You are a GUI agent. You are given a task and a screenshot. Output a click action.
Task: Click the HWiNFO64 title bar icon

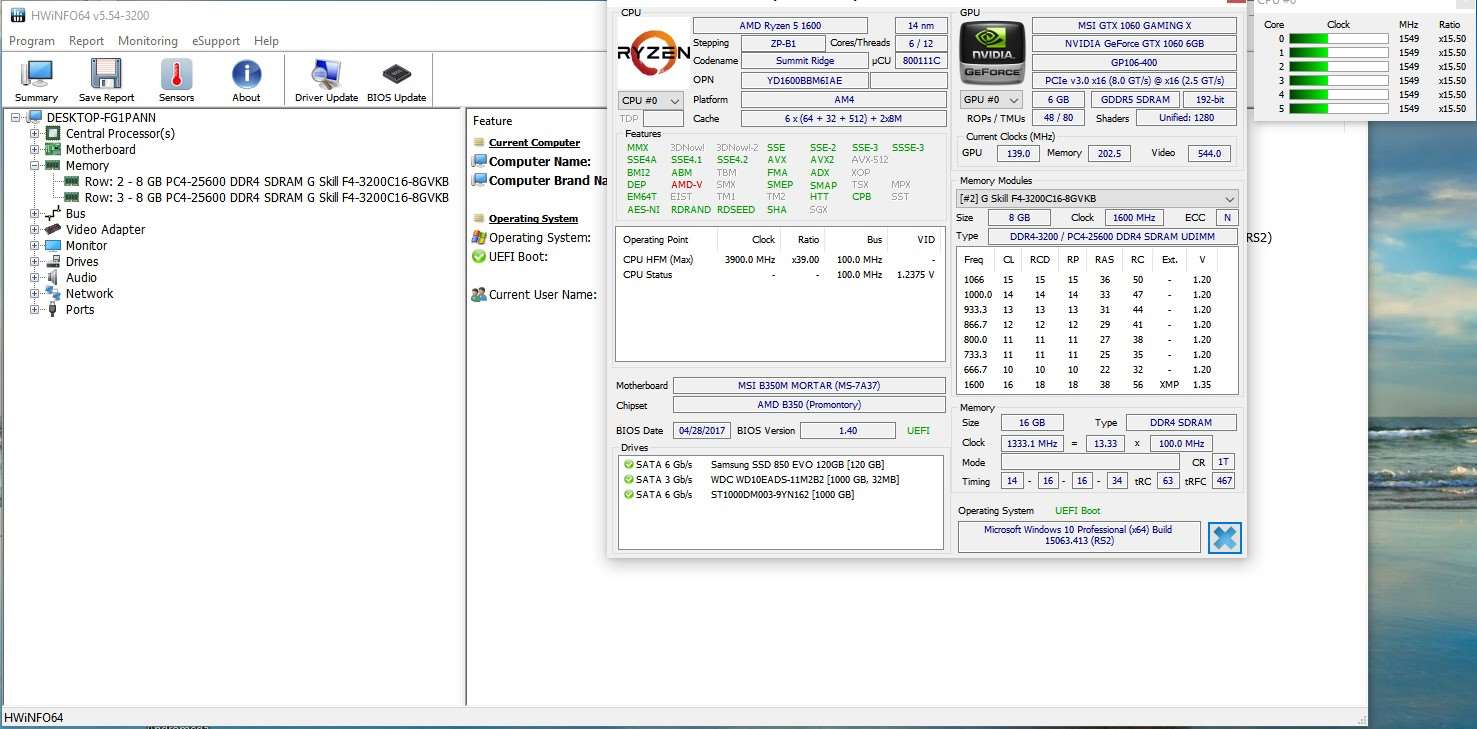[x=17, y=16]
